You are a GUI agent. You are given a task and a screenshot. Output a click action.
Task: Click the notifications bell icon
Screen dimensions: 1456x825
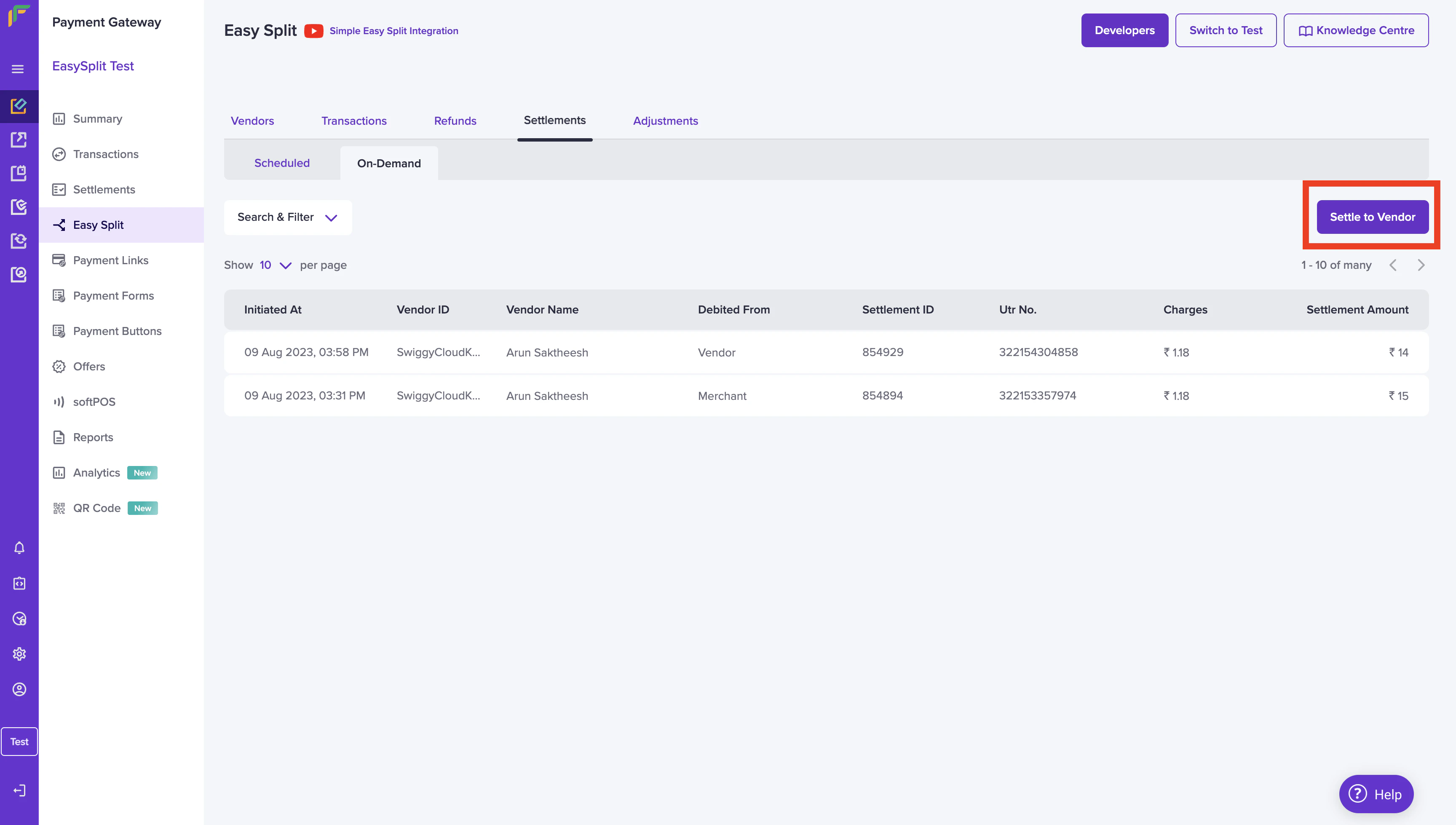(19, 548)
